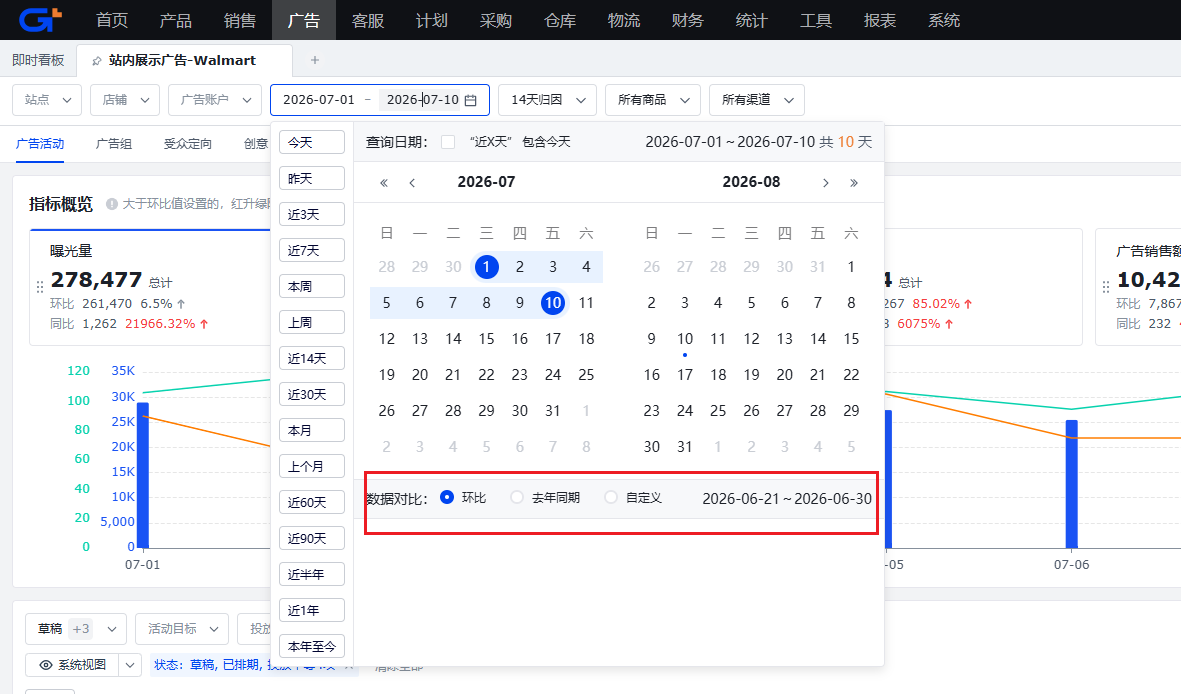
Task: Open the 活动目标 dropdown
Action: pyautogui.click(x=182, y=628)
